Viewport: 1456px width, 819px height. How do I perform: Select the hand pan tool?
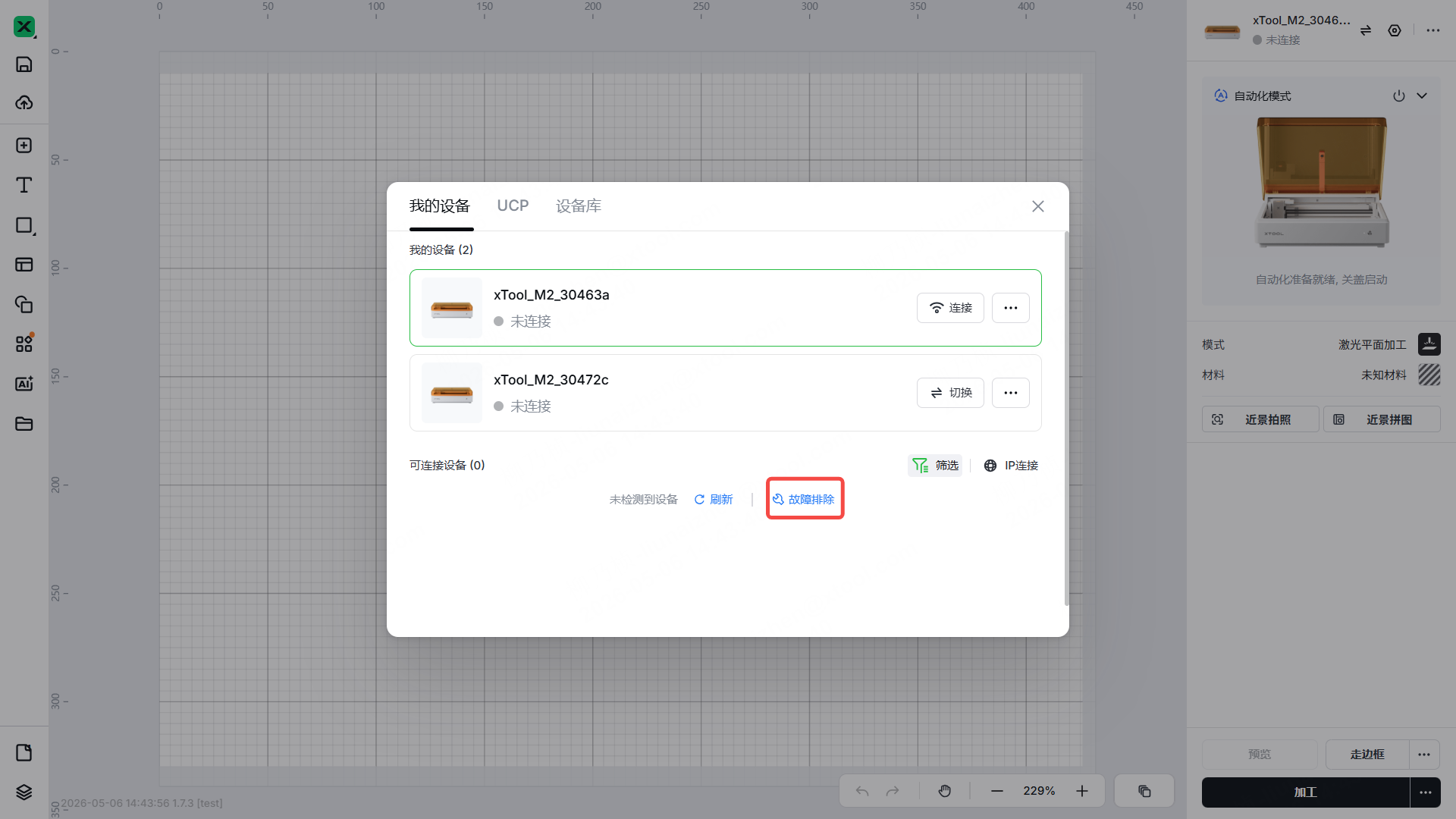point(944,791)
